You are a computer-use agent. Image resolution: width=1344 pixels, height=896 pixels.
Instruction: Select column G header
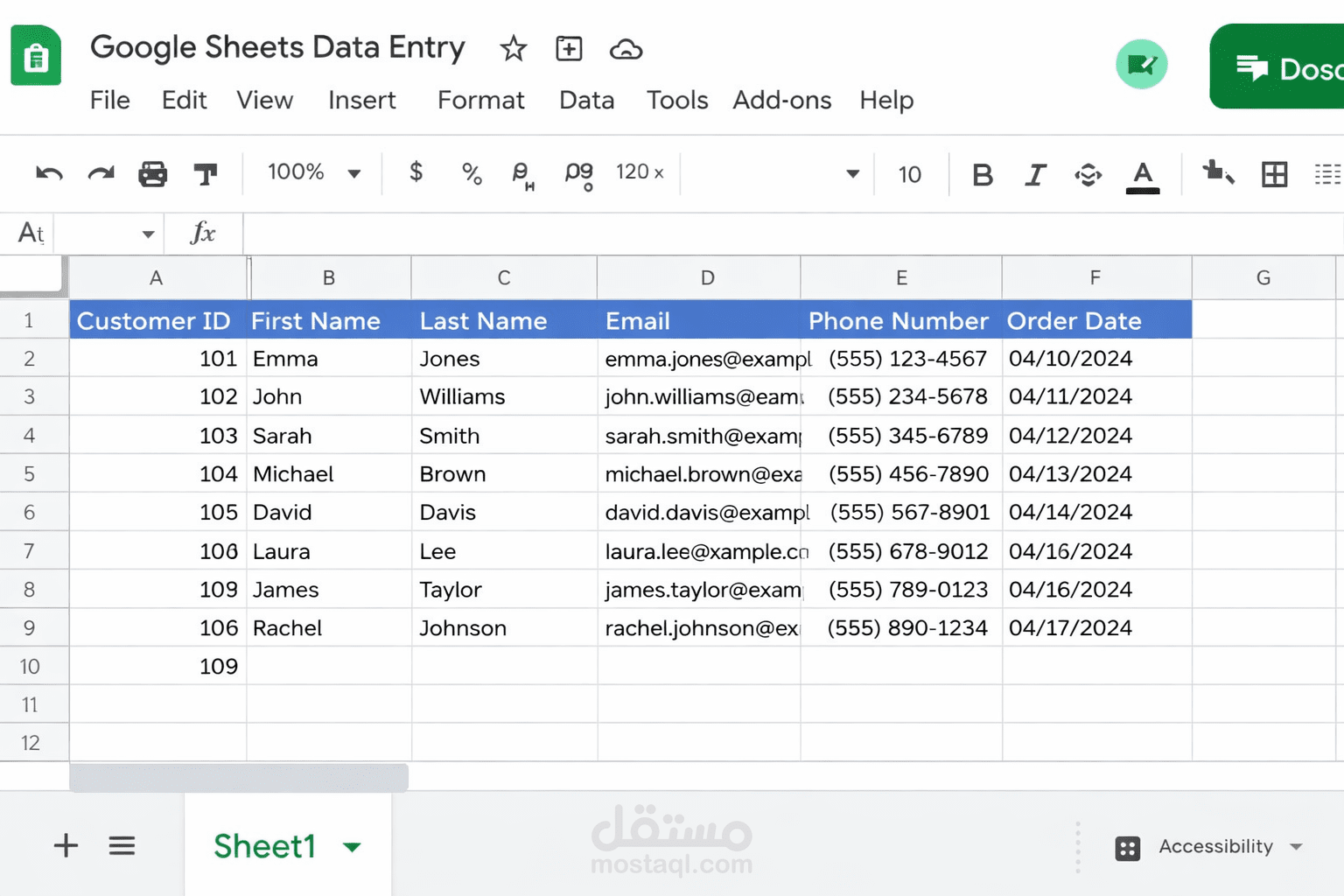pyautogui.click(x=1263, y=278)
